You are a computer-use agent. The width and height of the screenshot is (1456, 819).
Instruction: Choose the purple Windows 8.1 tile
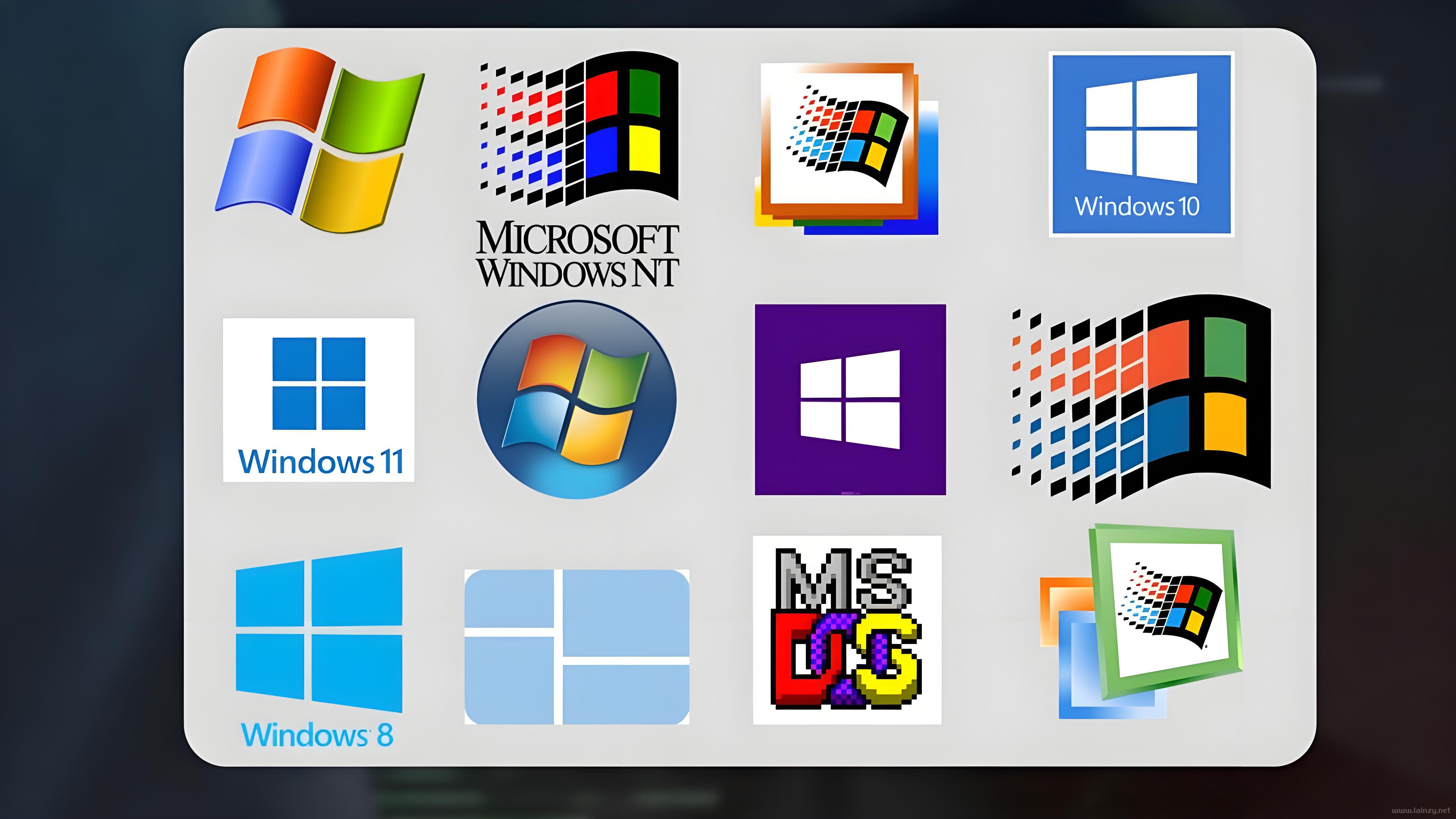(850, 399)
